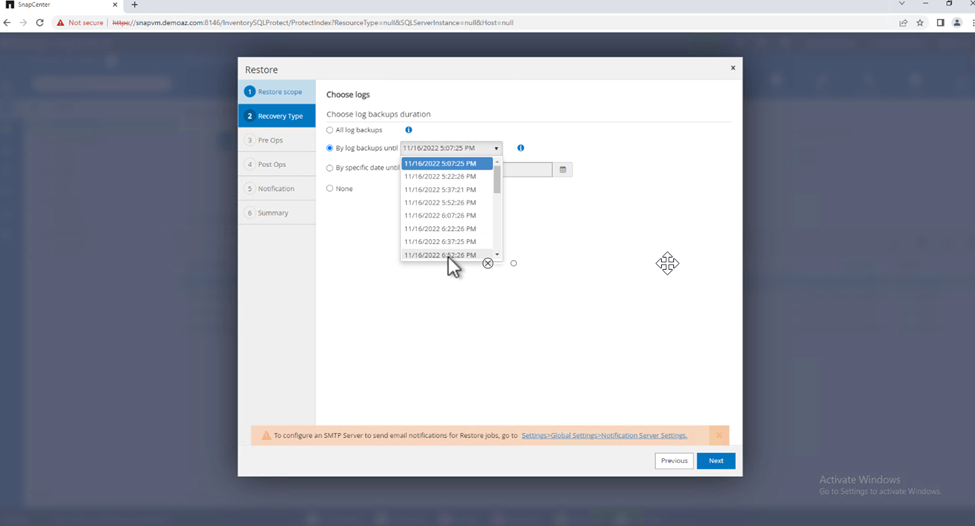Click info icon beside log backups until dropdown
The image size is (975, 526).
pos(520,148)
